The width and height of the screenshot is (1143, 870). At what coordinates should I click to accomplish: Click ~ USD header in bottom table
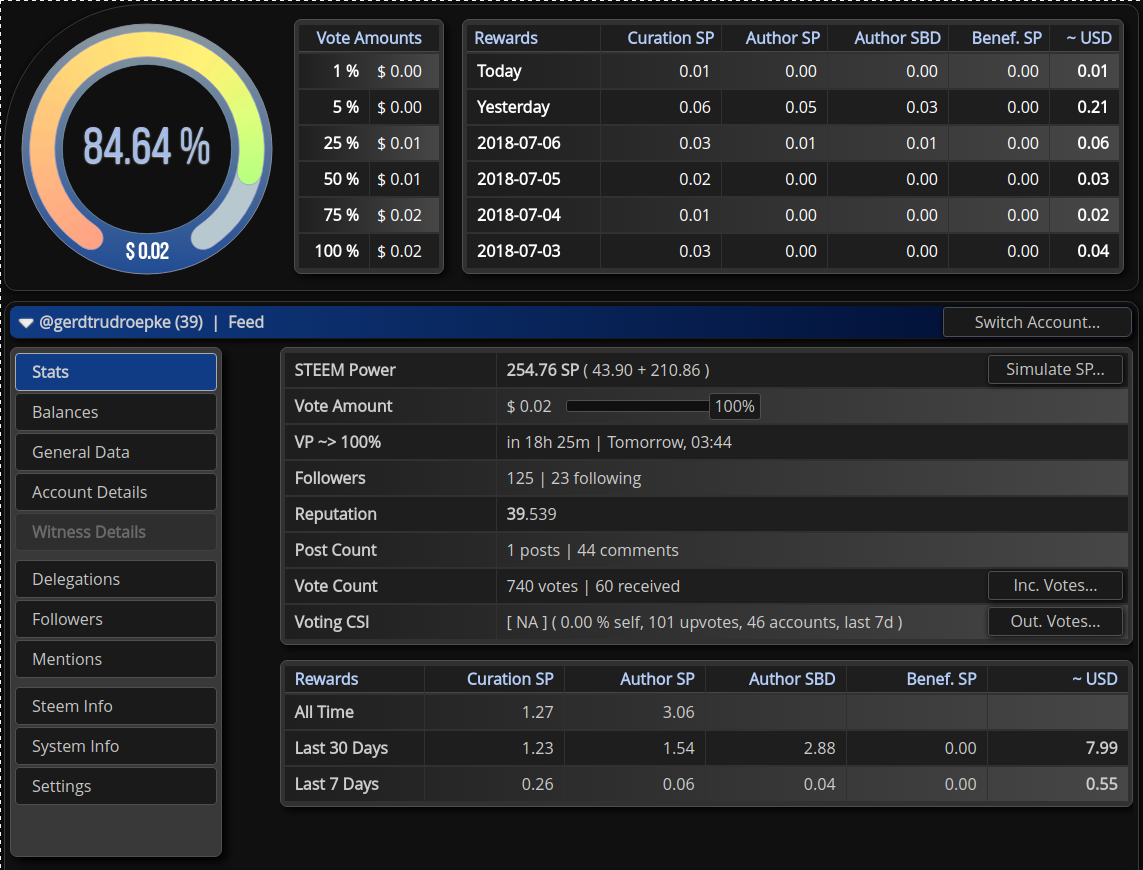point(1094,679)
